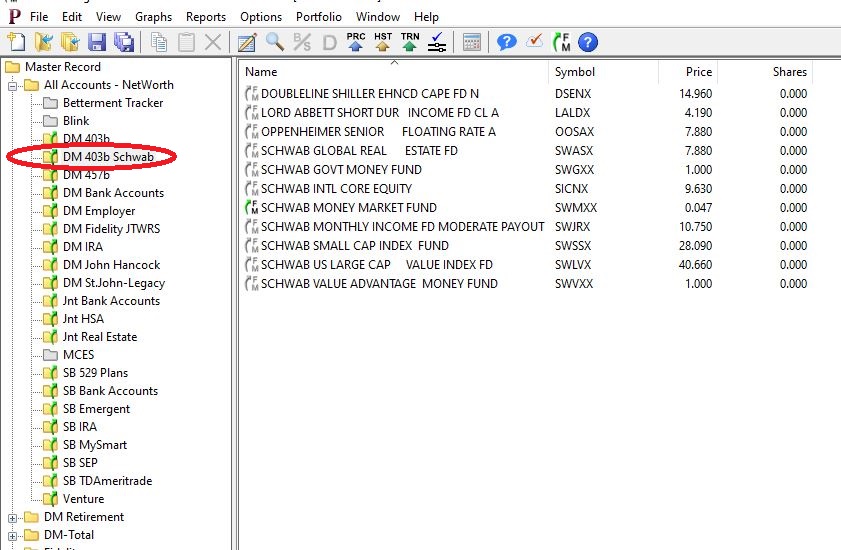Open the Portfolio menu
Viewport: 841px width, 550px height.
319,17
